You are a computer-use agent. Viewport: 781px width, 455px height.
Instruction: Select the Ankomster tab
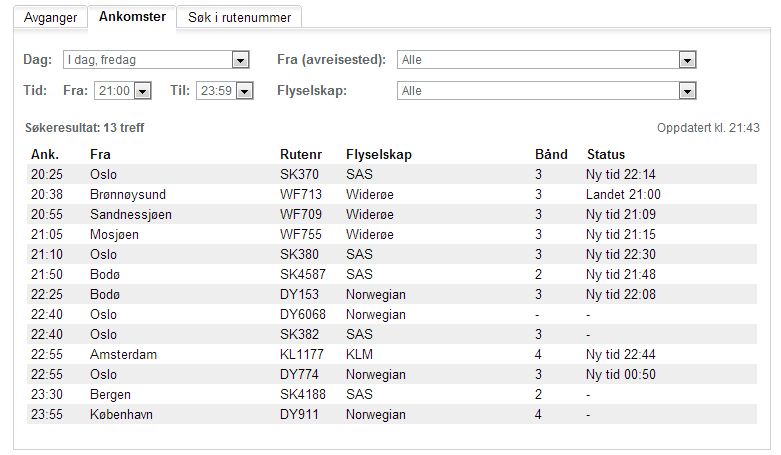pyautogui.click(x=132, y=17)
